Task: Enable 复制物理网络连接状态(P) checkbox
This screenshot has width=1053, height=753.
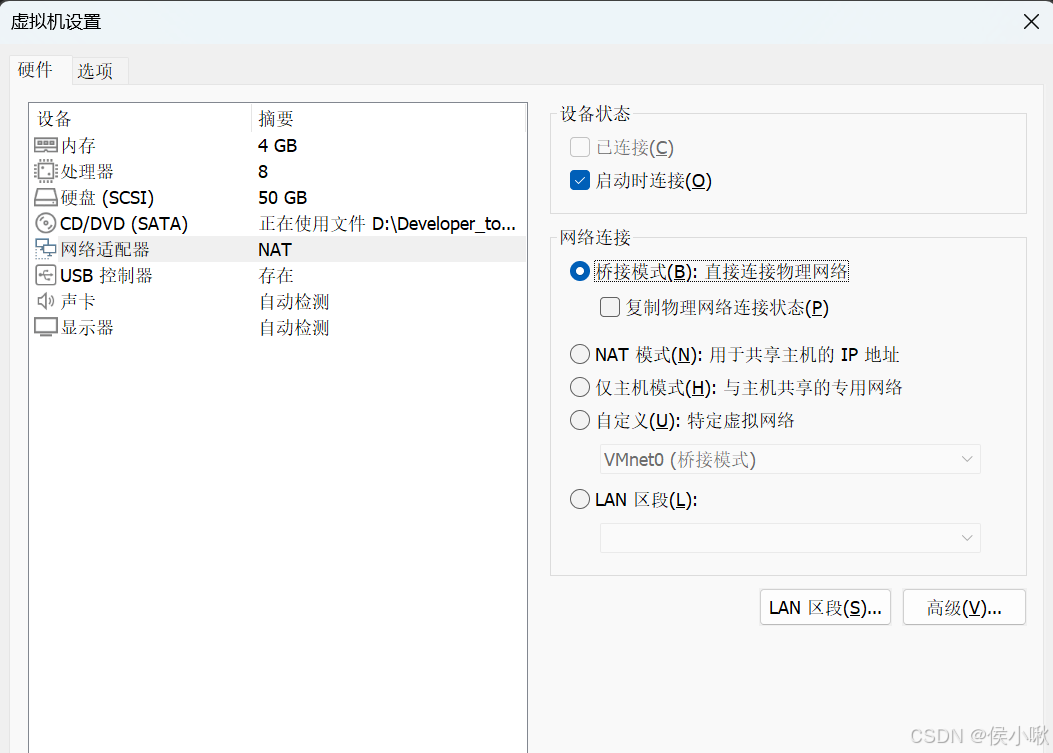Action: [x=610, y=307]
